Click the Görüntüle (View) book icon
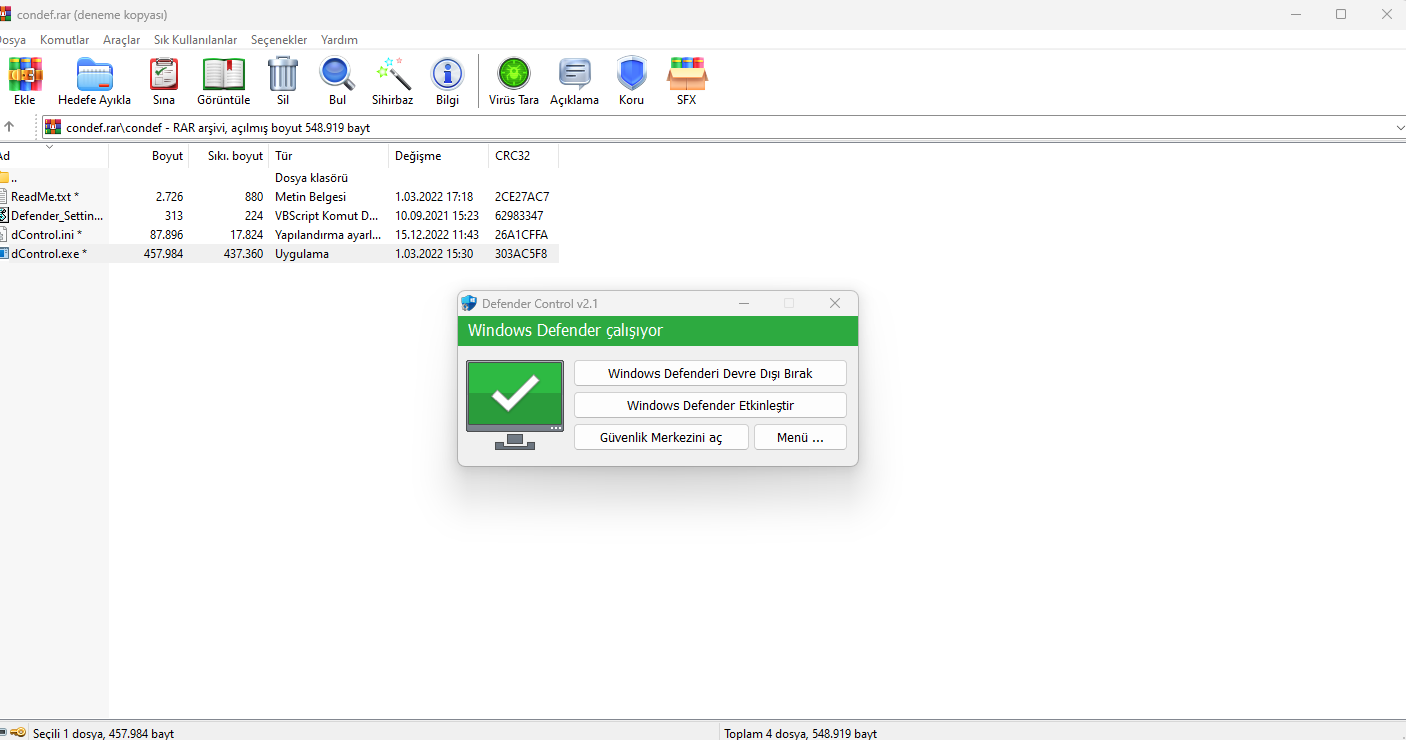This screenshot has width=1406, height=740. (x=224, y=74)
